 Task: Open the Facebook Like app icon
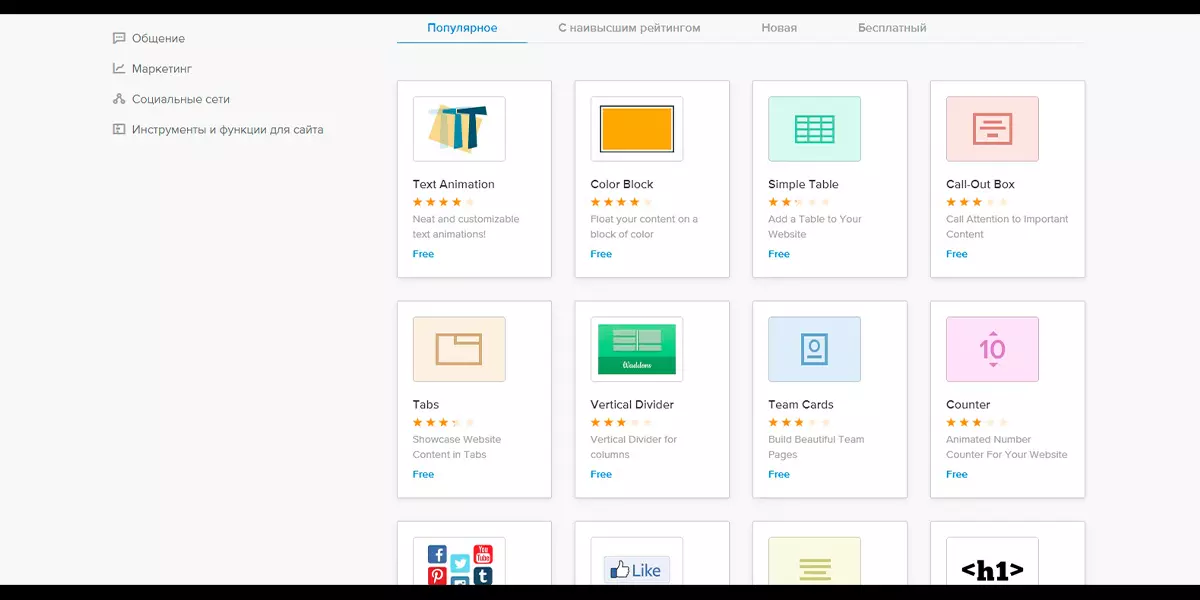(x=637, y=562)
